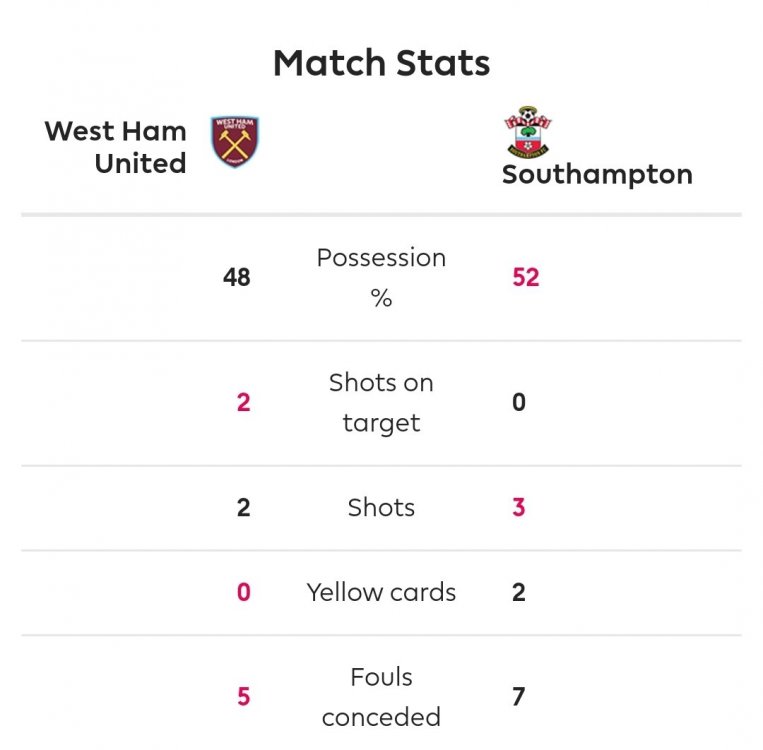Select the Shots on target label
Image resolution: width=763 pixels, height=750 pixels.
381,402
